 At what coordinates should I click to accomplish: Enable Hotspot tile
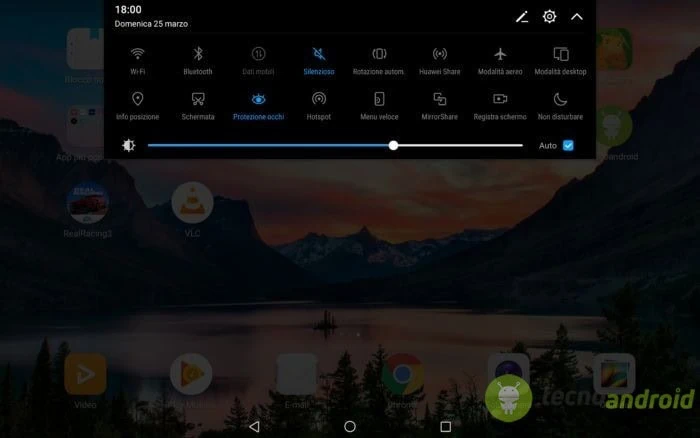(x=319, y=106)
